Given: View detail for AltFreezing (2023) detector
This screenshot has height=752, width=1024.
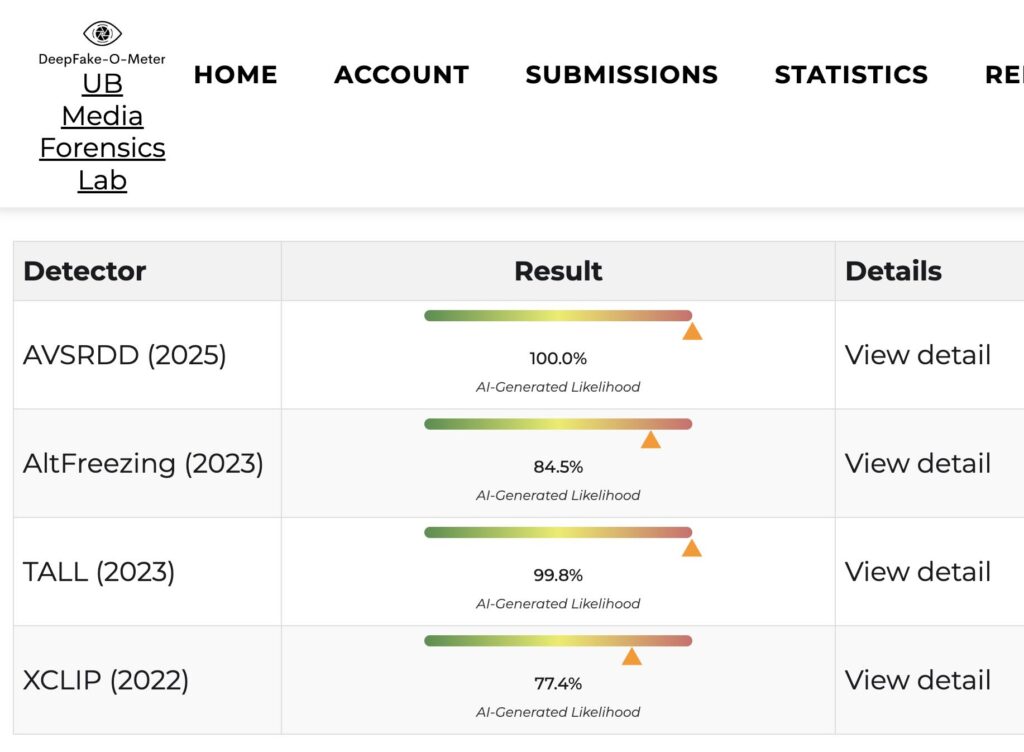Looking at the screenshot, I should pyautogui.click(x=917, y=463).
